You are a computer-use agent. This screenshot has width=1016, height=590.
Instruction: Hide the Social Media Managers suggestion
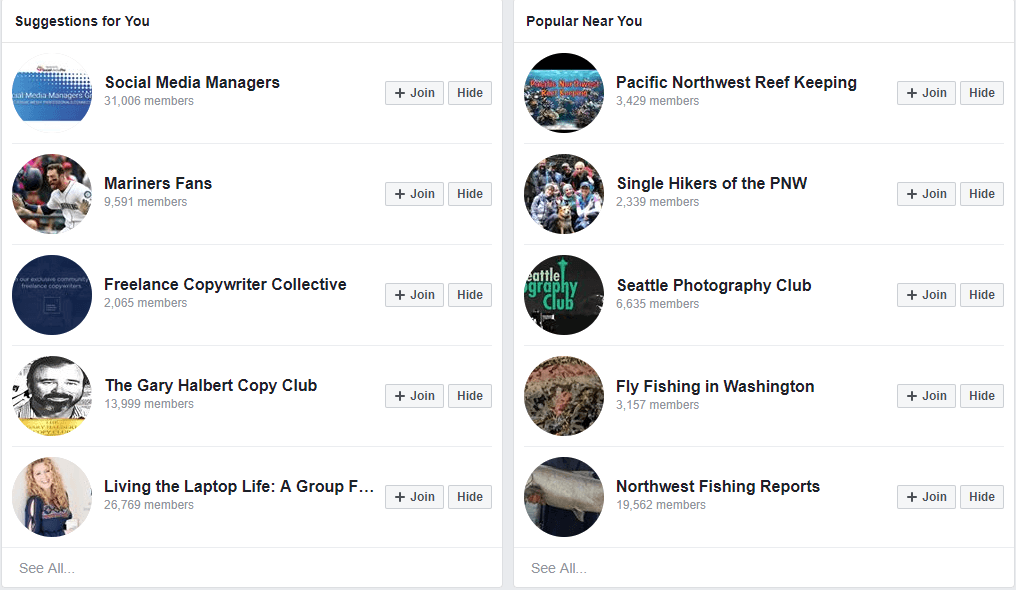coord(470,92)
